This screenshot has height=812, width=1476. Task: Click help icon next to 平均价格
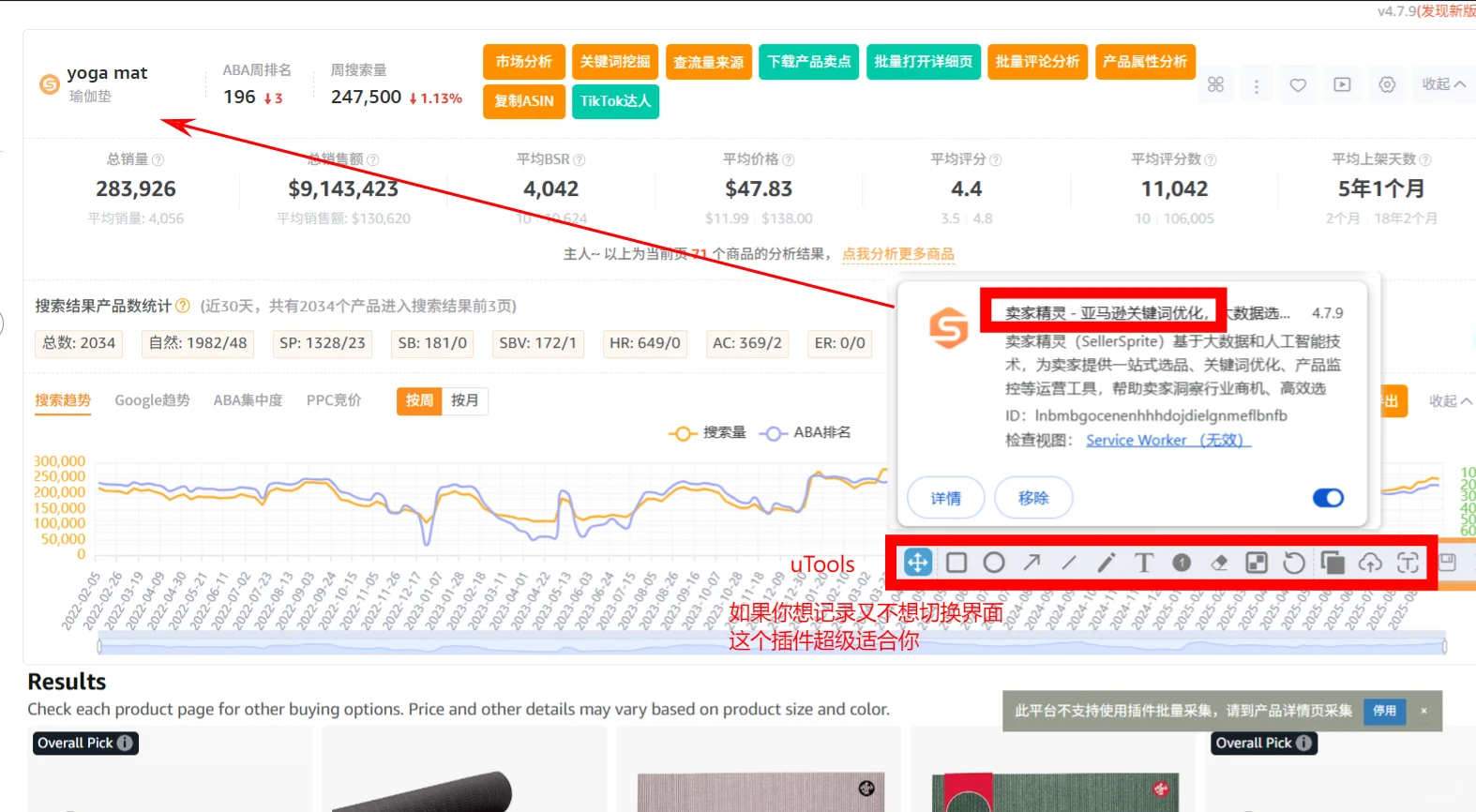pyautogui.click(x=788, y=160)
